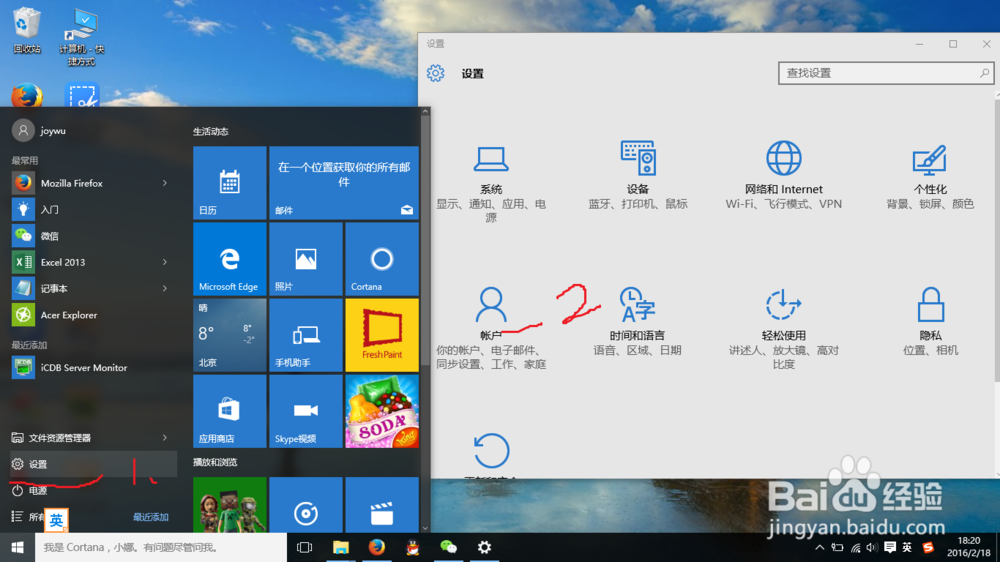Click the search box in Settings window
Image resolution: width=1000 pixels, height=562 pixels.
[x=885, y=73]
